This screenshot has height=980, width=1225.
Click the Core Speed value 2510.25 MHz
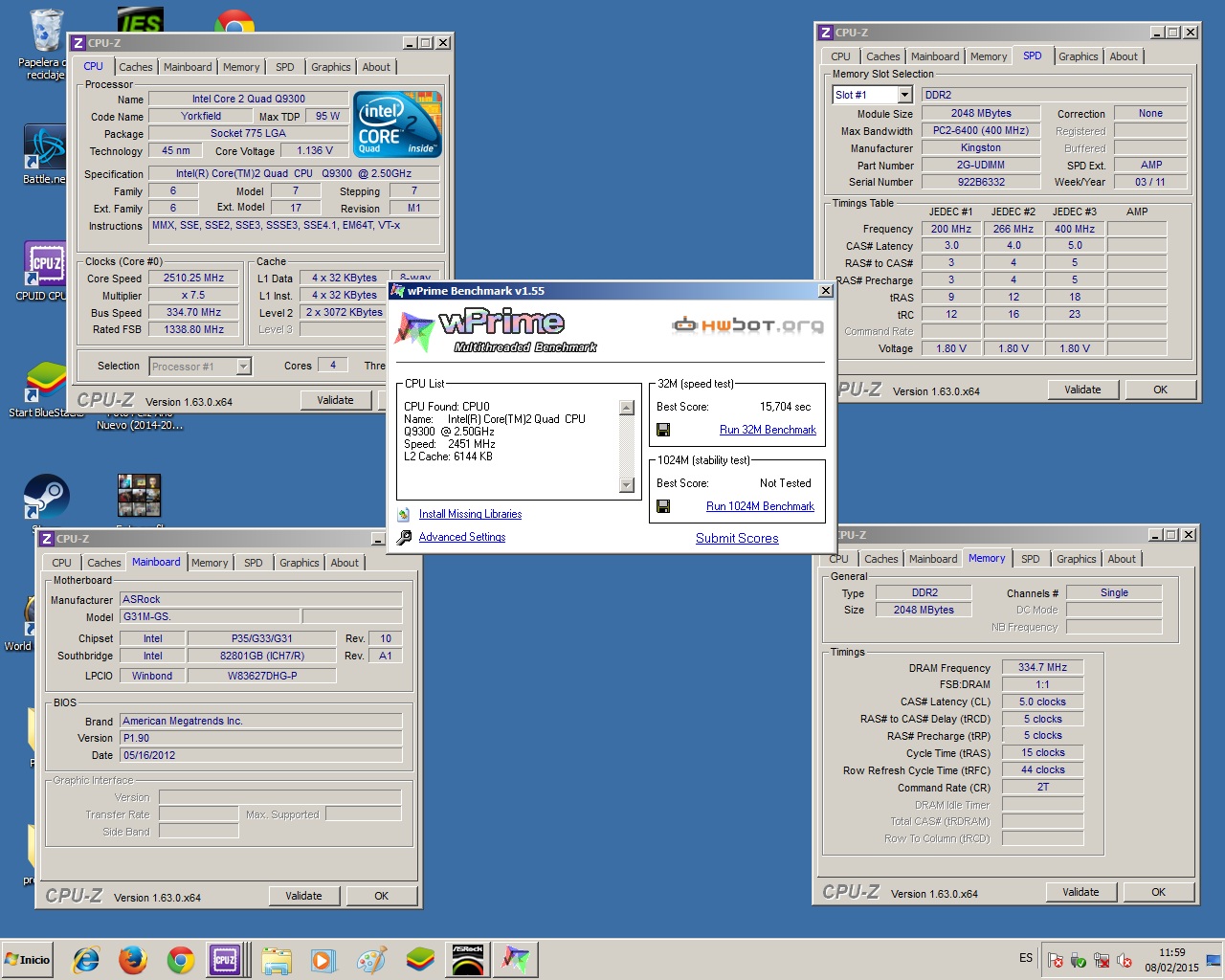coord(194,278)
